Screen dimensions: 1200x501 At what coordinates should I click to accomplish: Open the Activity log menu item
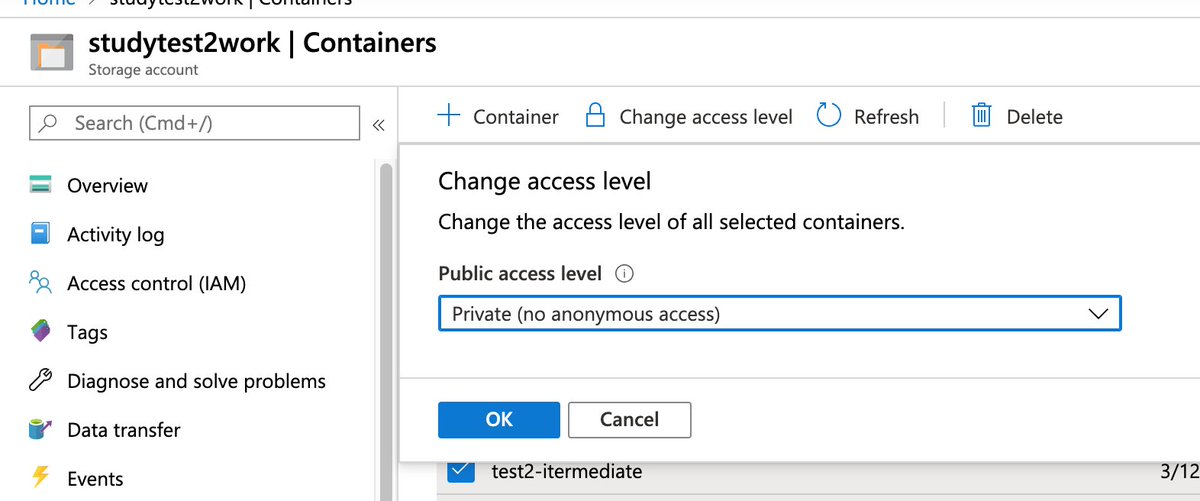[x=115, y=234]
